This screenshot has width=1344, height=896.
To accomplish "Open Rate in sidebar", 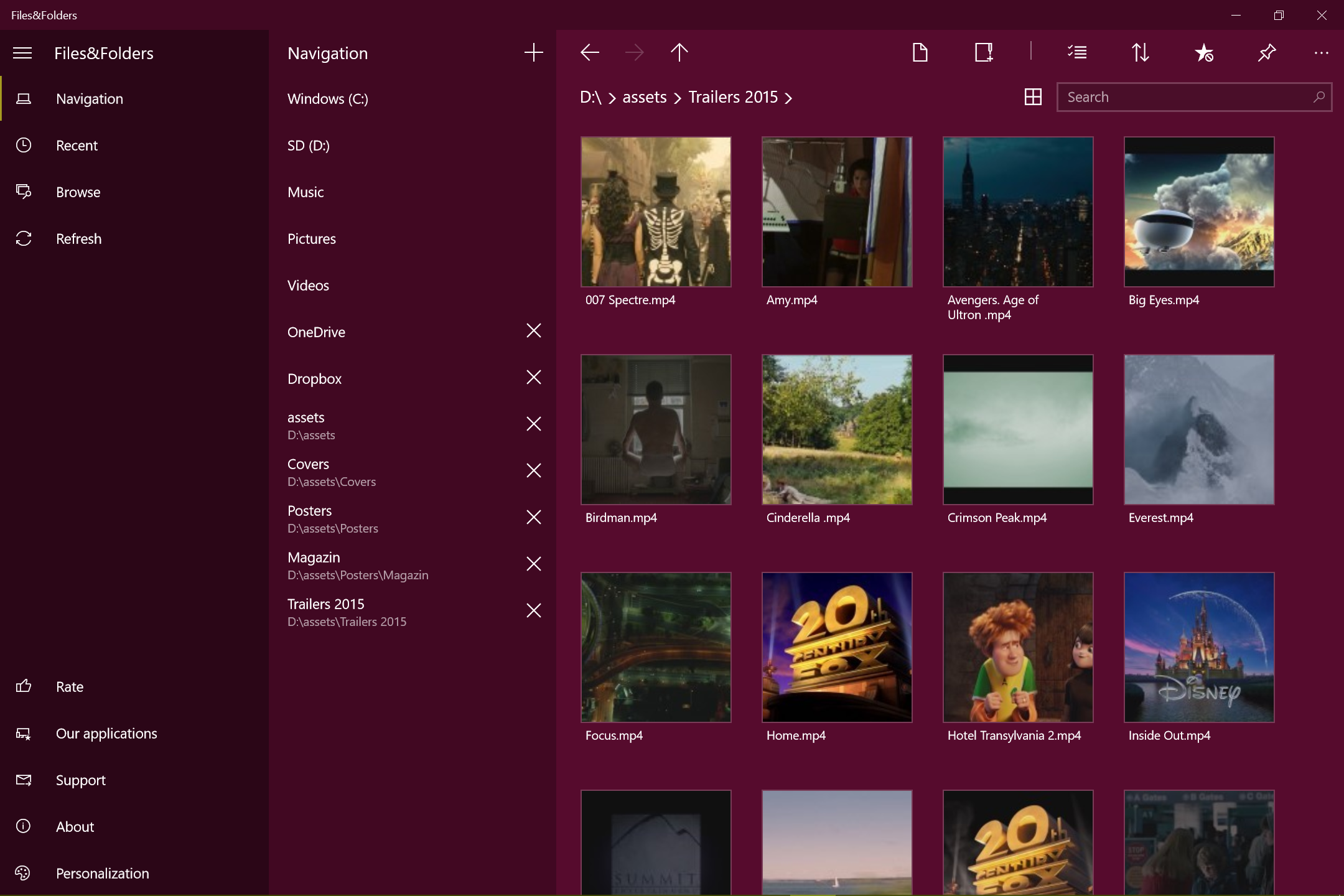I will (x=134, y=687).
